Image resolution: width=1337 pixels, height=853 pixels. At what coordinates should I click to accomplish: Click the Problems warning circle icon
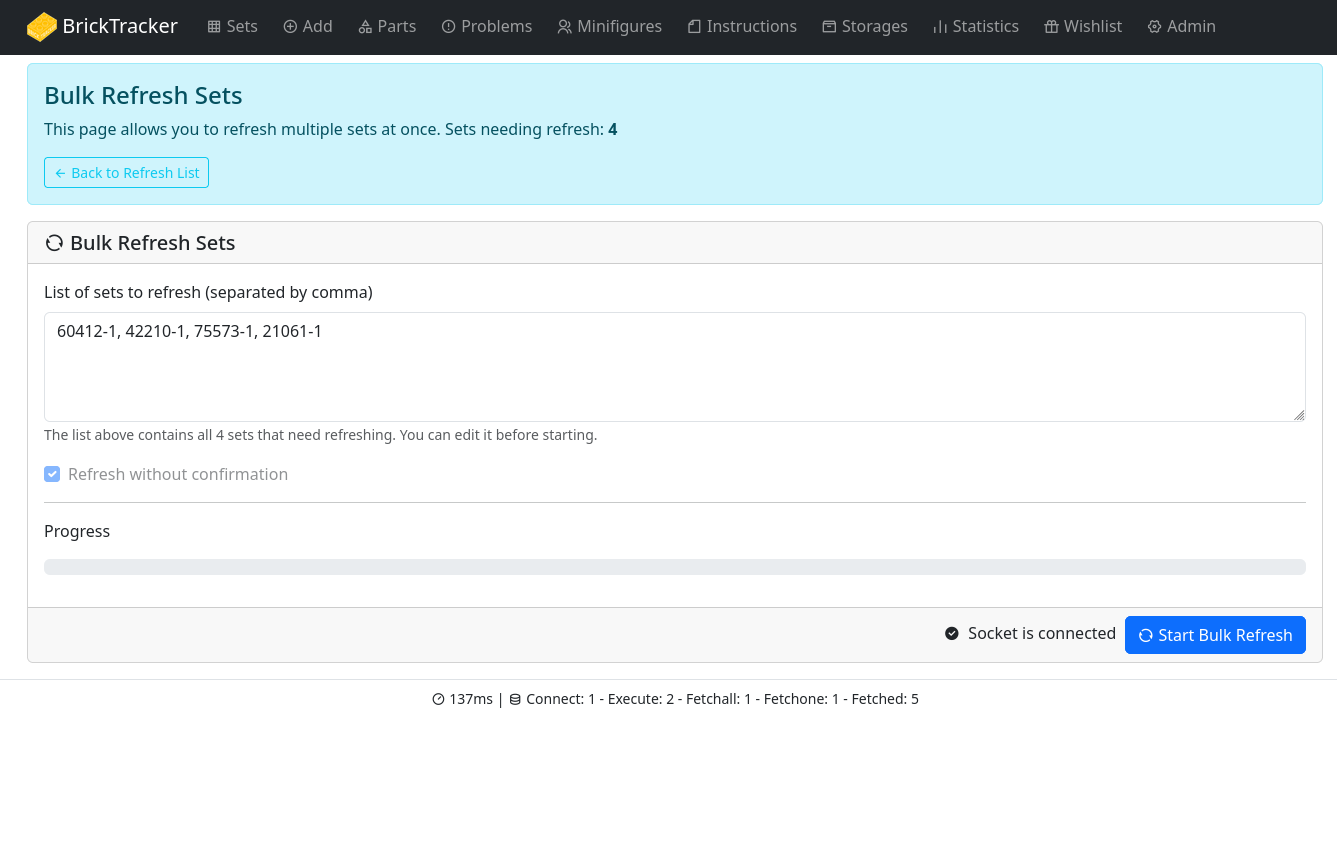448,27
